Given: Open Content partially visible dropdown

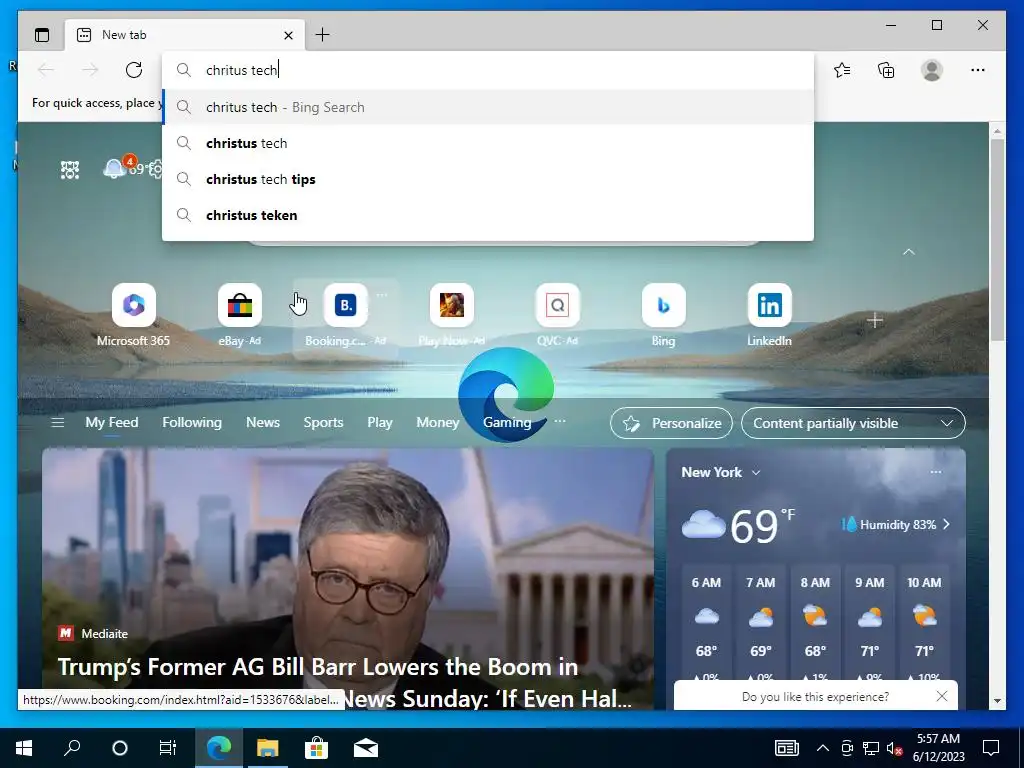Looking at the screenshot, I should (853, 423).
